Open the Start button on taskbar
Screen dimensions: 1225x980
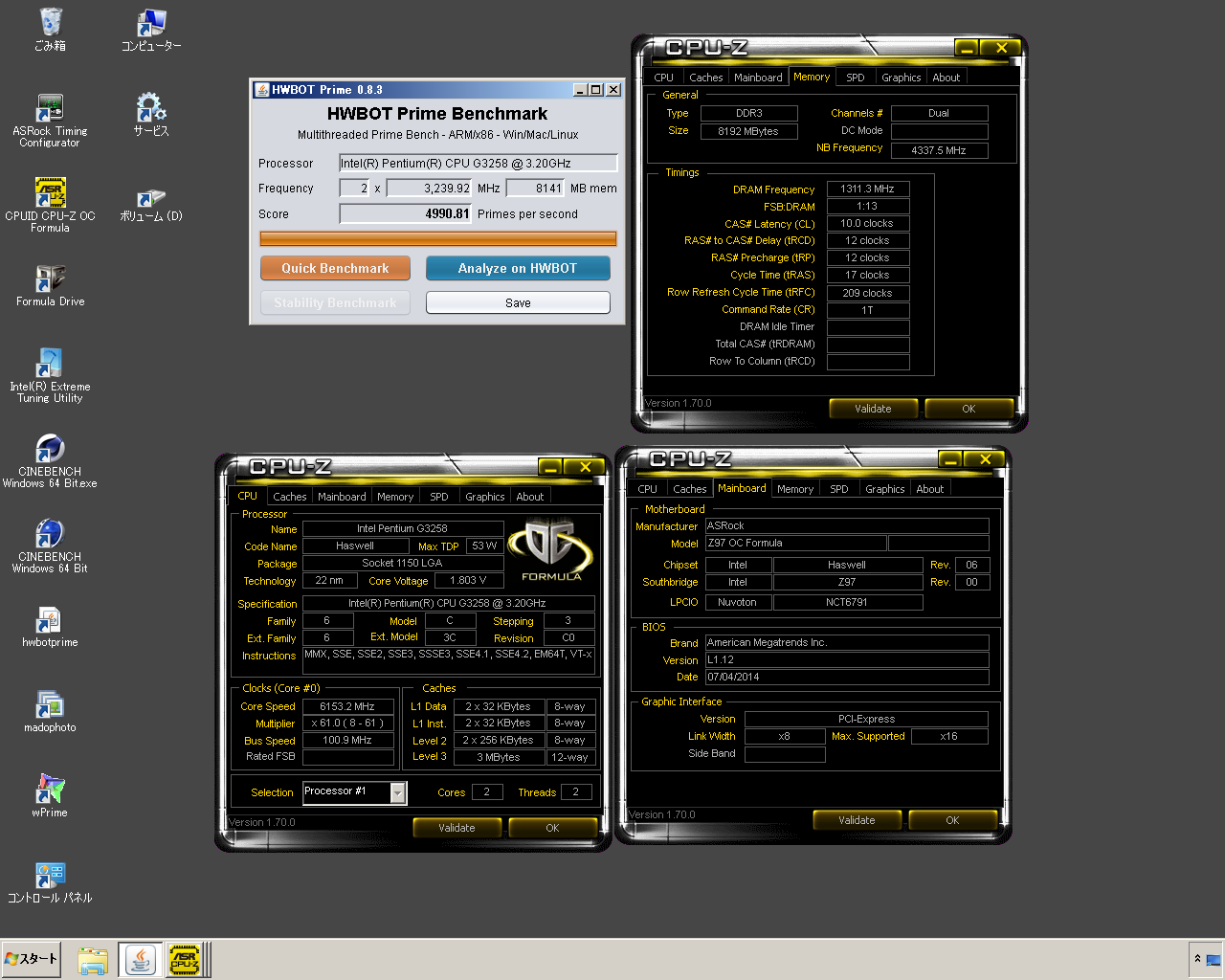coord(32,959)
